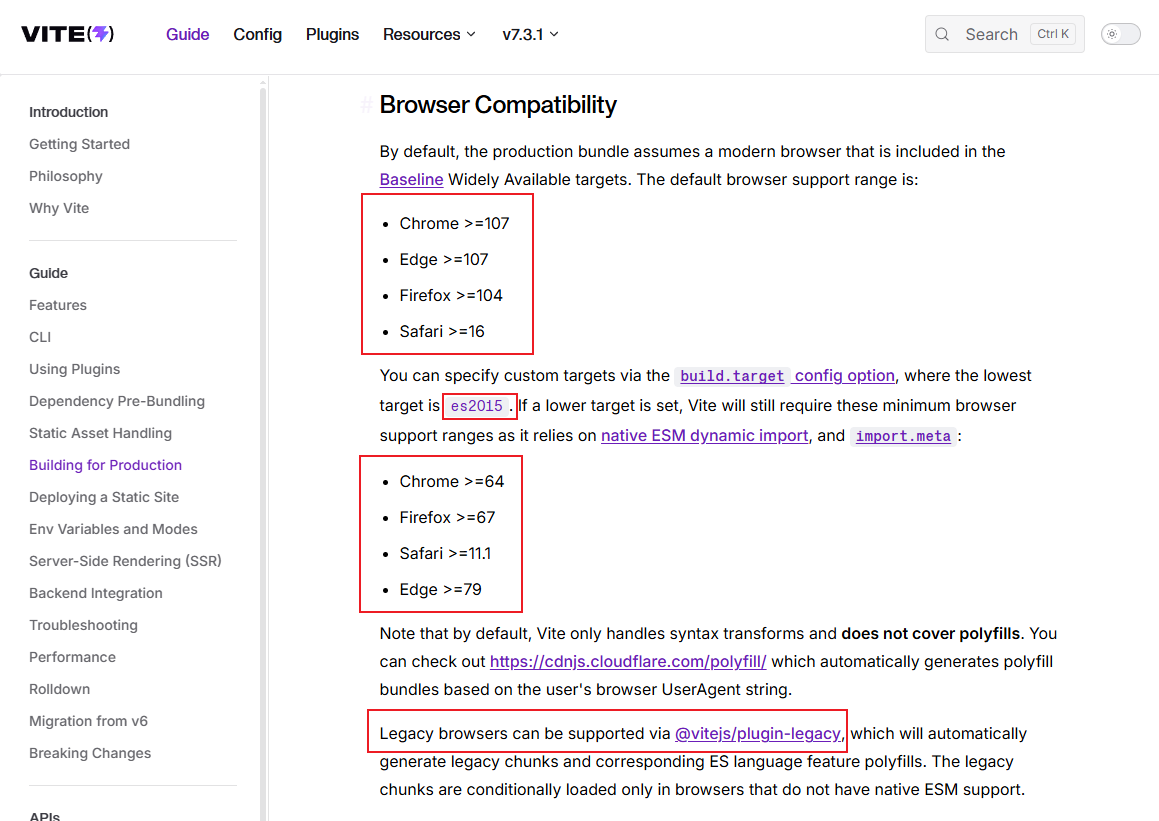
Task: Open Dependency Pre-Bundling sidebar page
Action: click(x=116, y=401)
